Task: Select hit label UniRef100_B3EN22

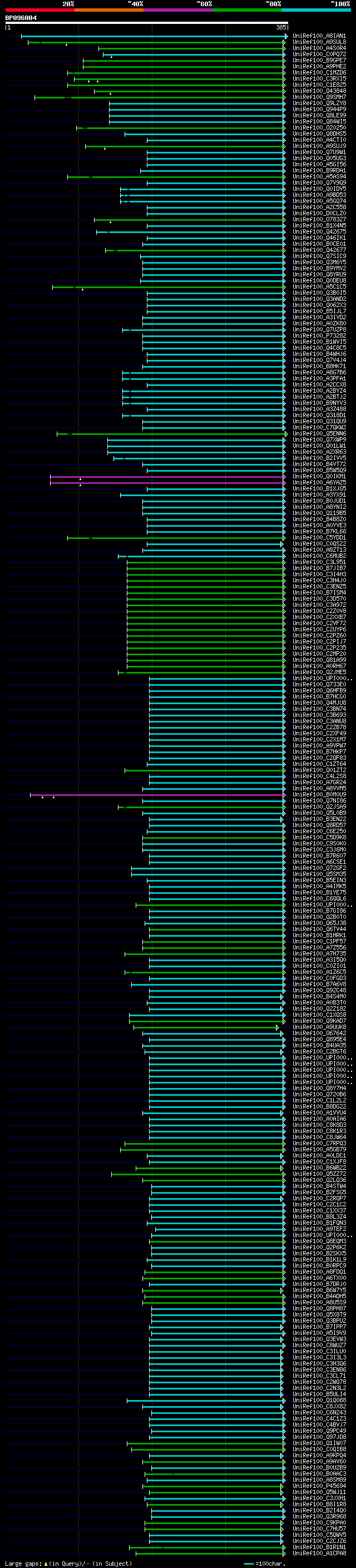Action: pos(319,819)
